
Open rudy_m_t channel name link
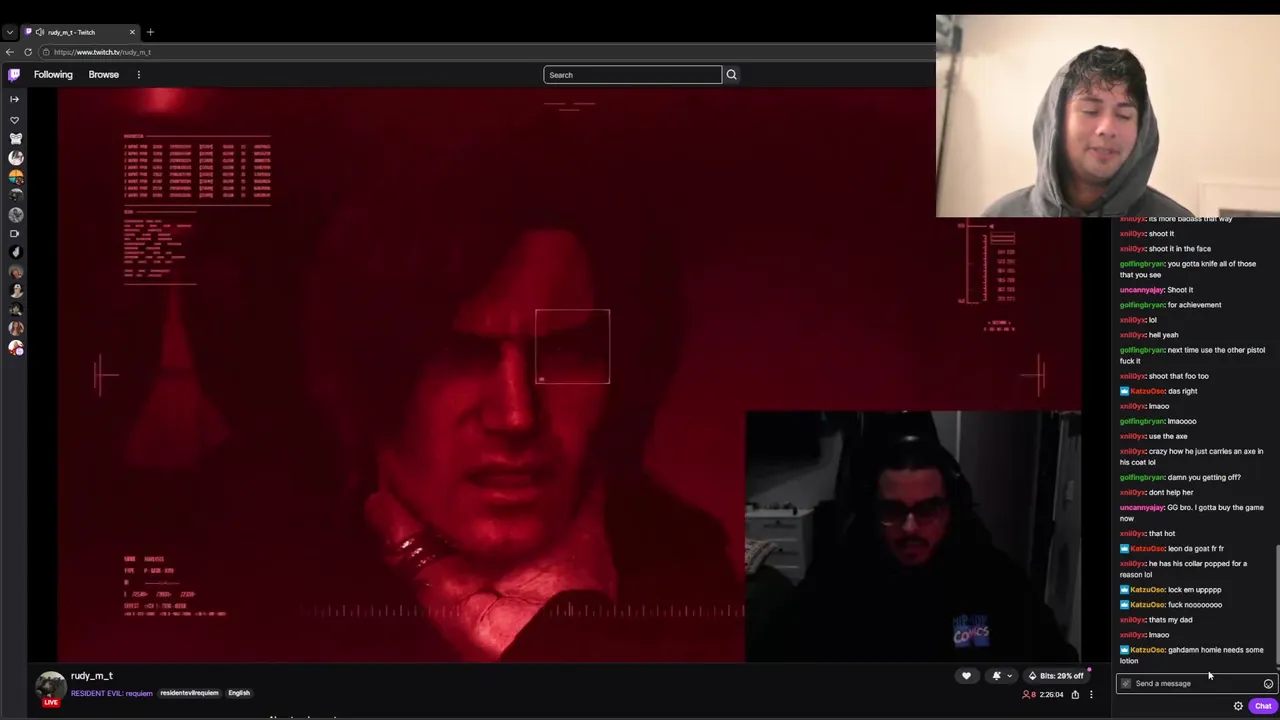pos(92,676)
